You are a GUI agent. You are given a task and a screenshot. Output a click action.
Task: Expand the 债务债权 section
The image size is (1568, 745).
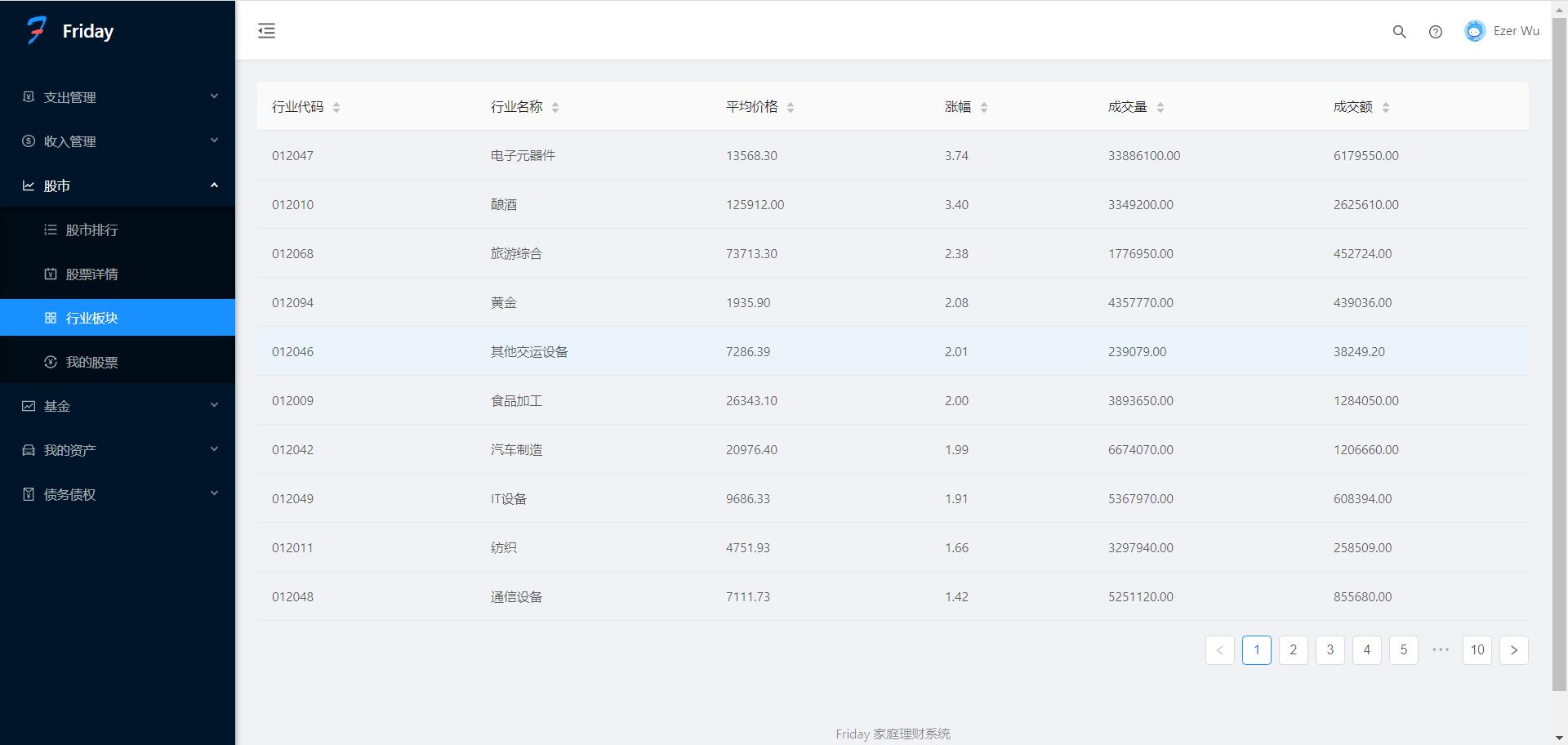point(69,494)
